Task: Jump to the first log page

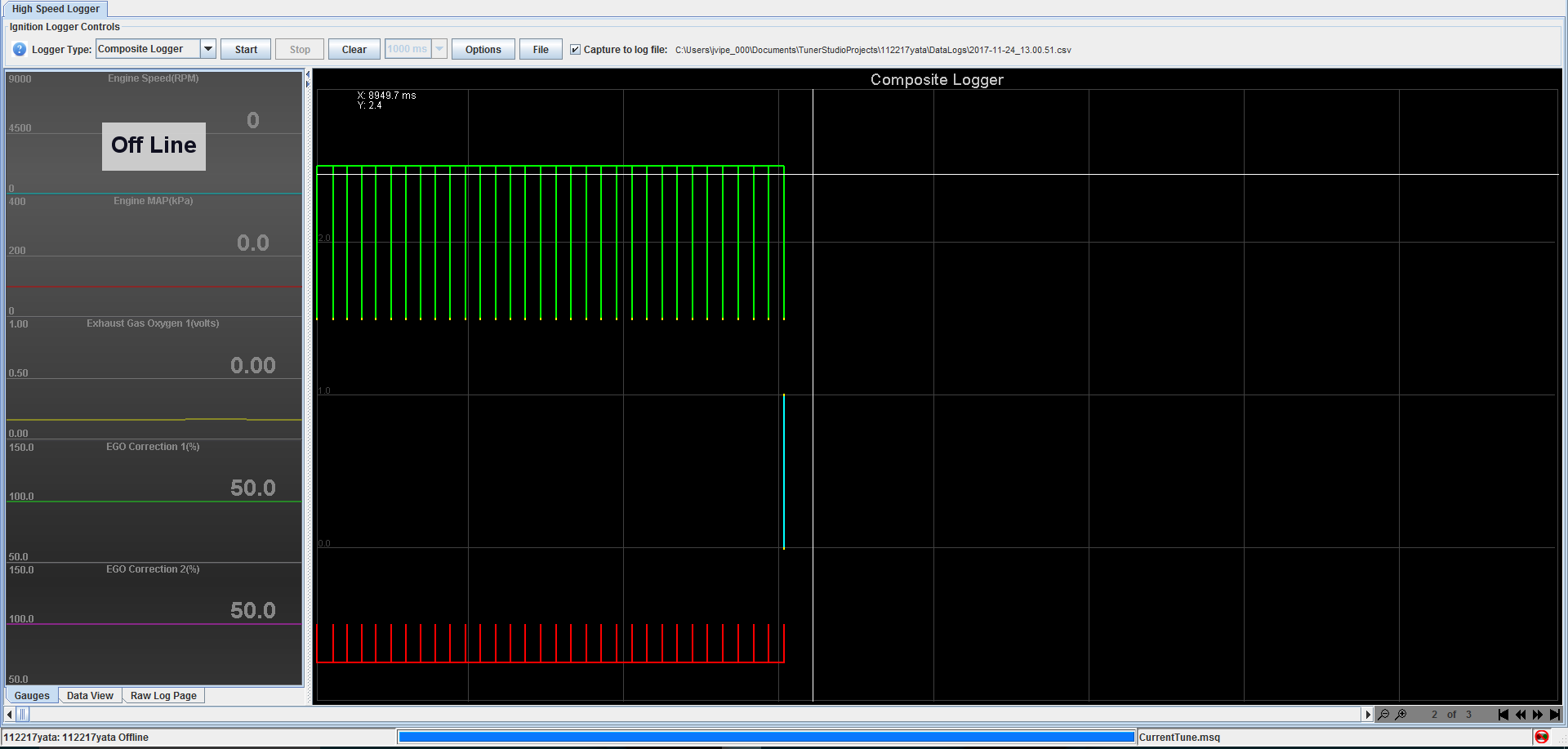Action: tap(1503, 715)
